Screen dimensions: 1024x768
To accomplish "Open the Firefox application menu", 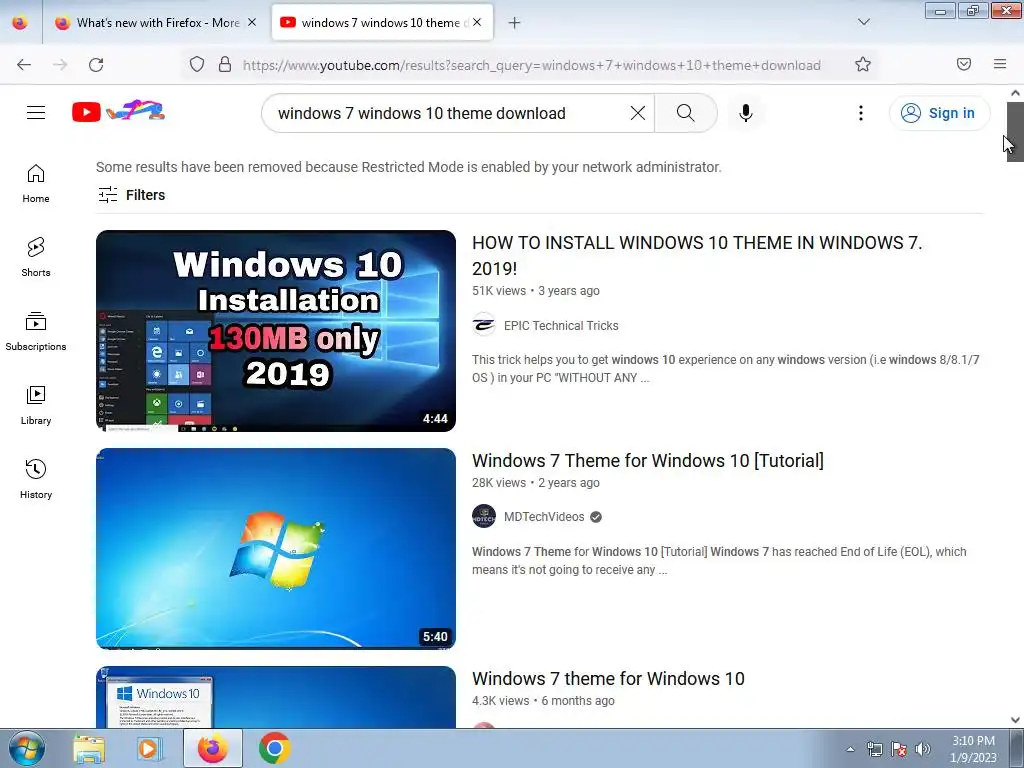I will point(1000,64).
